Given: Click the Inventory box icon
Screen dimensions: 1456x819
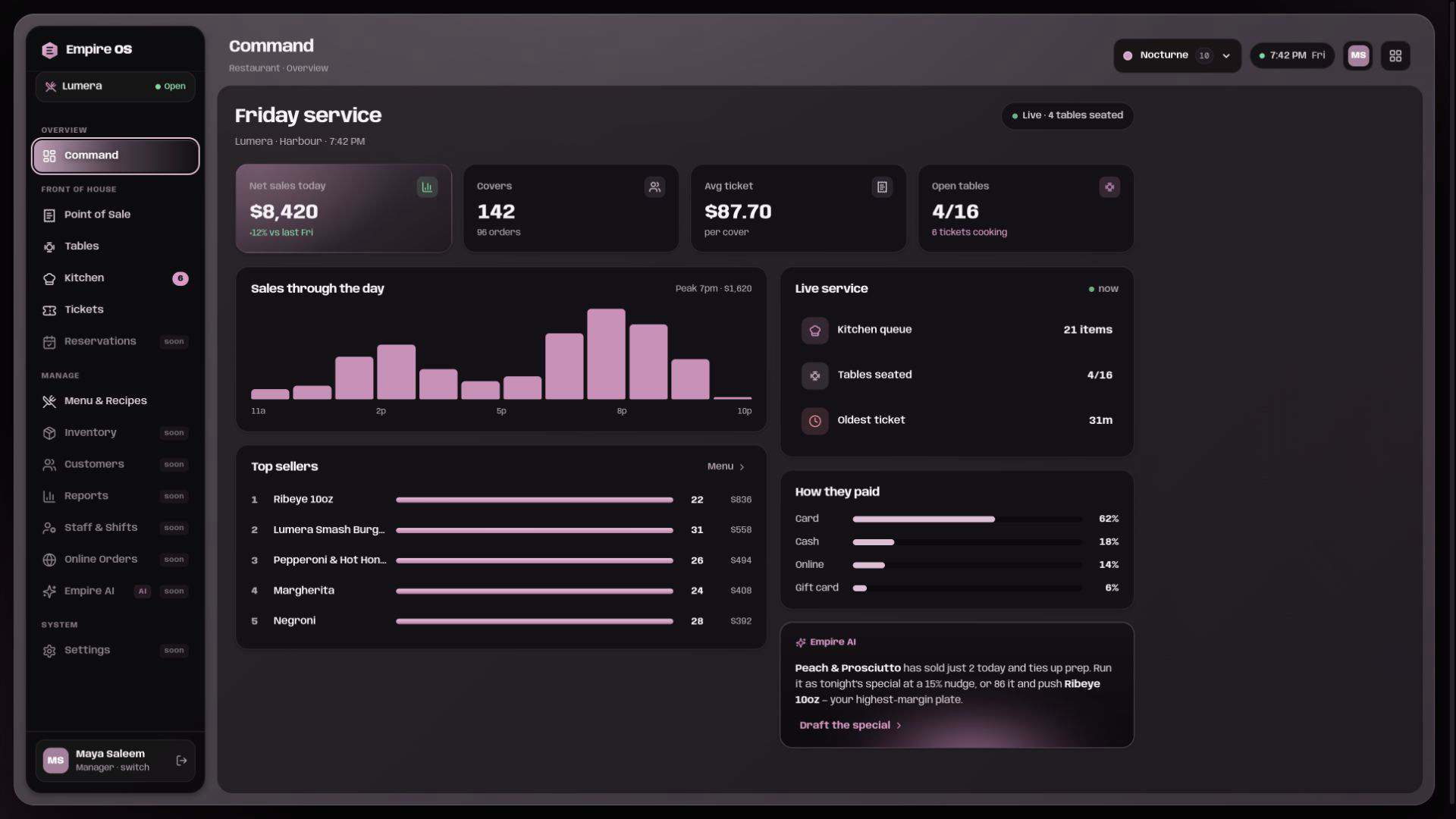Looking at the screenshot, I should (49, 433).
